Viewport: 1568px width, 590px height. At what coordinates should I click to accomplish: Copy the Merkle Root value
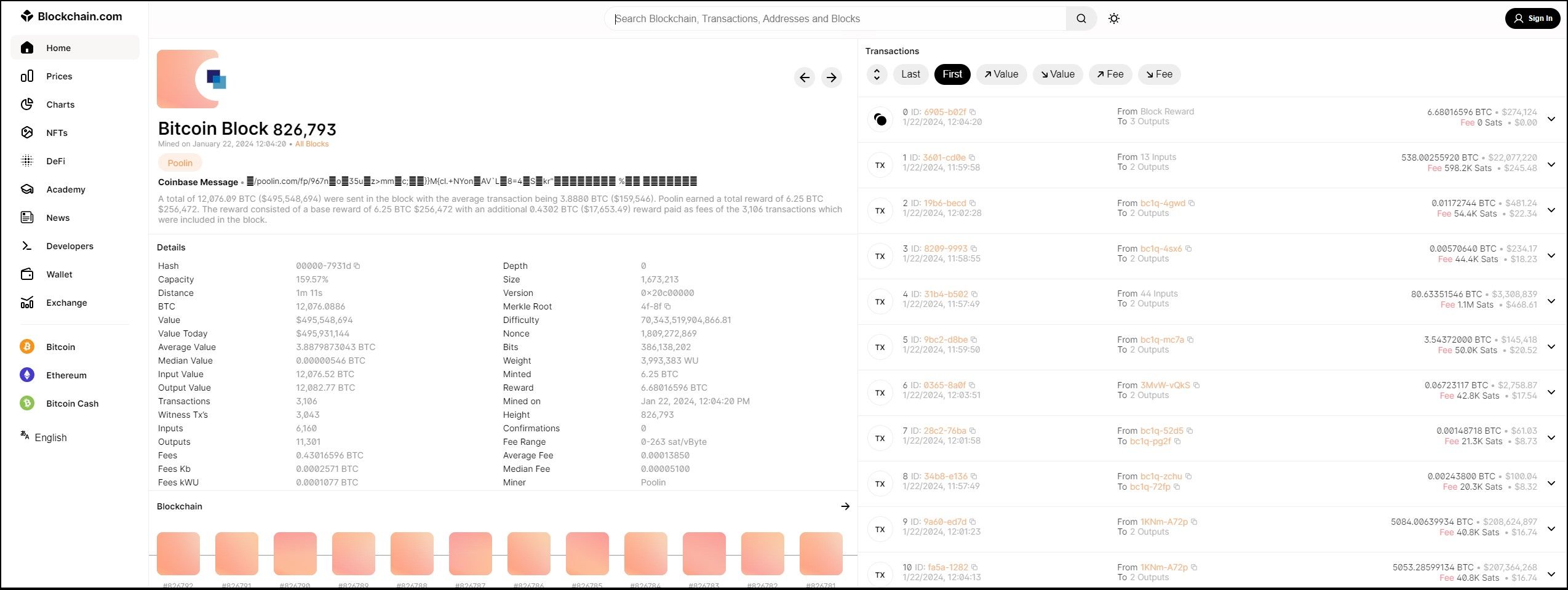click(x=667, y=306)
